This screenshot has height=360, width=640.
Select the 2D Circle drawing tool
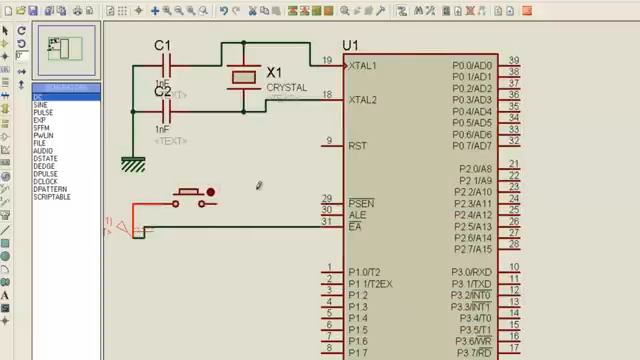coord(5,256)
